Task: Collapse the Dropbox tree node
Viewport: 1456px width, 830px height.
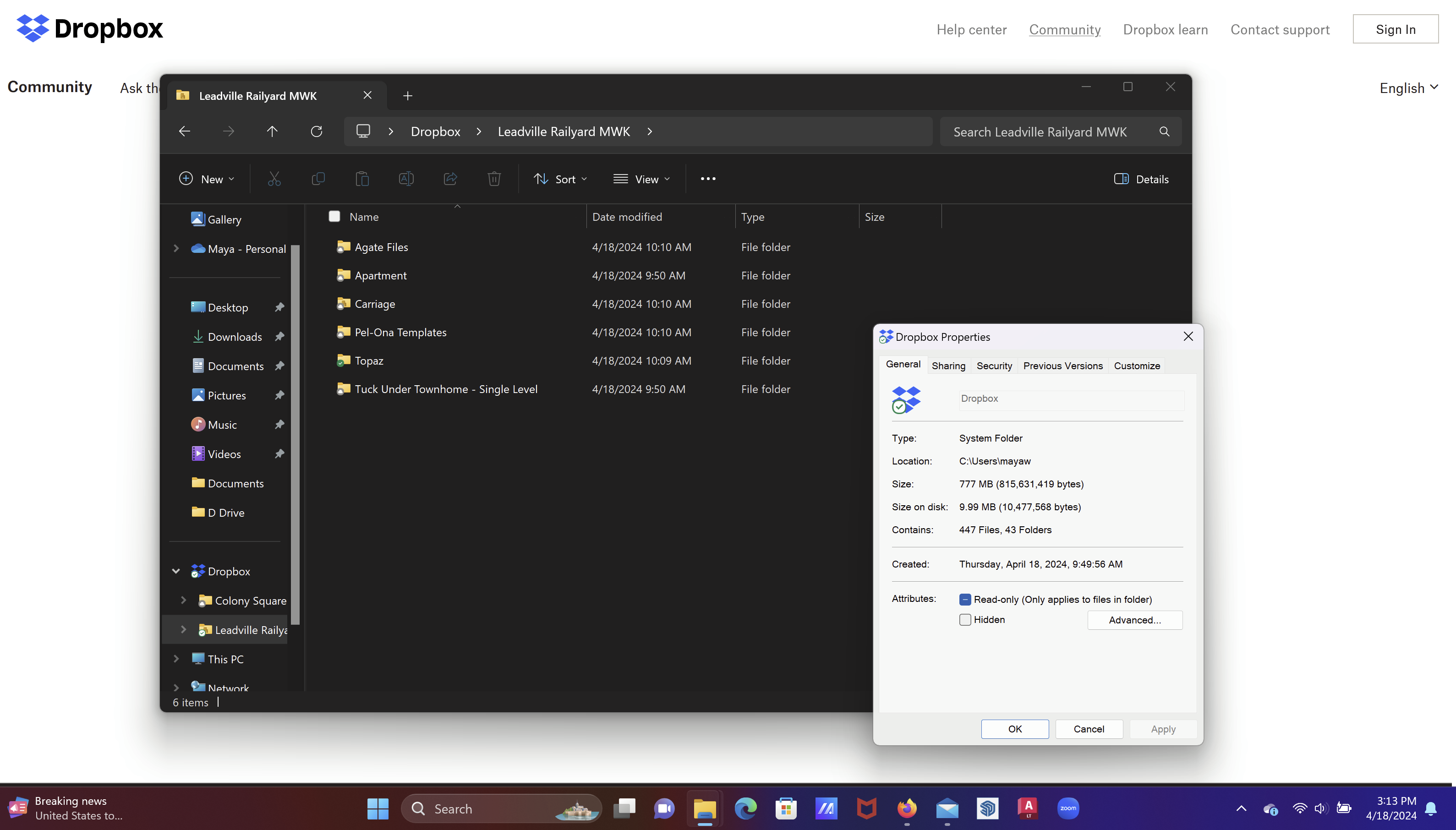Action: coord(176,571)
